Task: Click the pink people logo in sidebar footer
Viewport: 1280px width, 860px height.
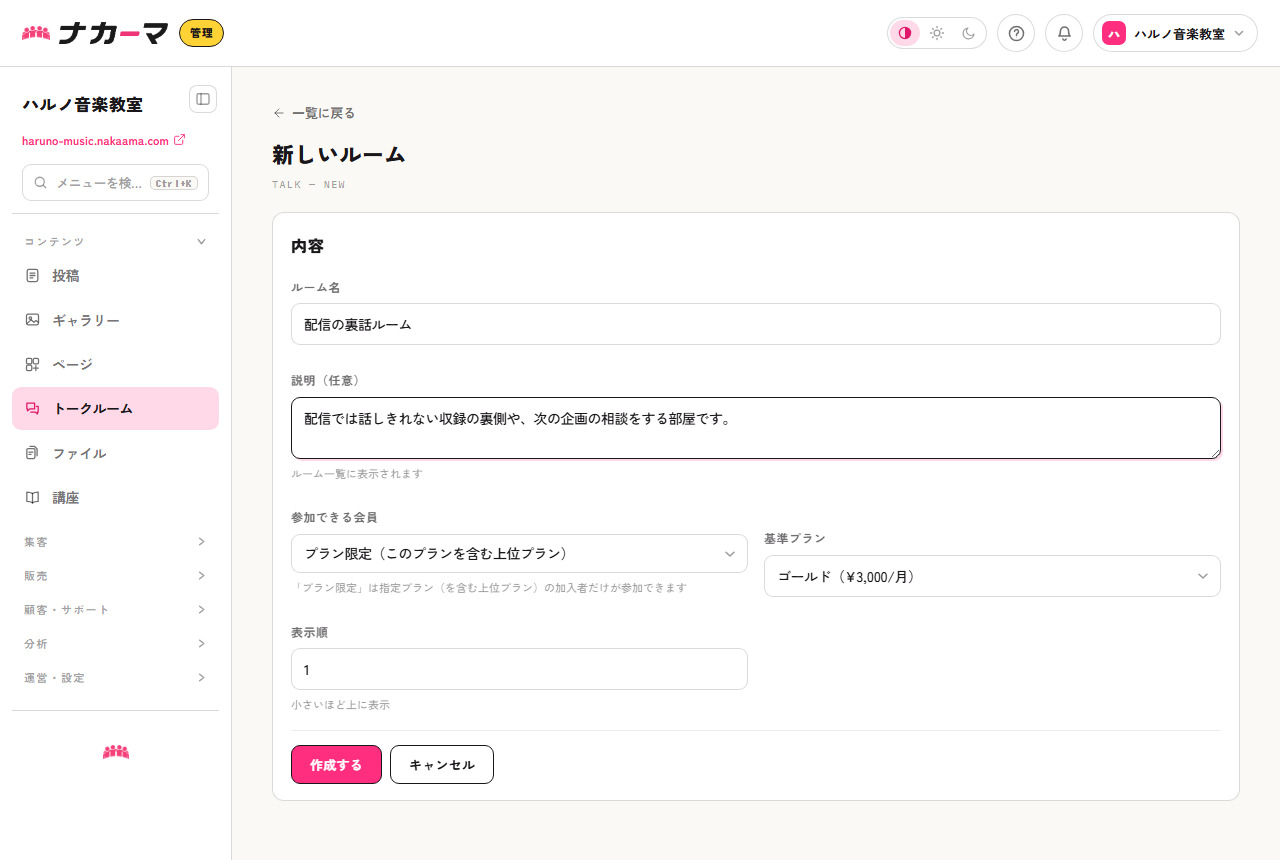Action: point(116,751)
